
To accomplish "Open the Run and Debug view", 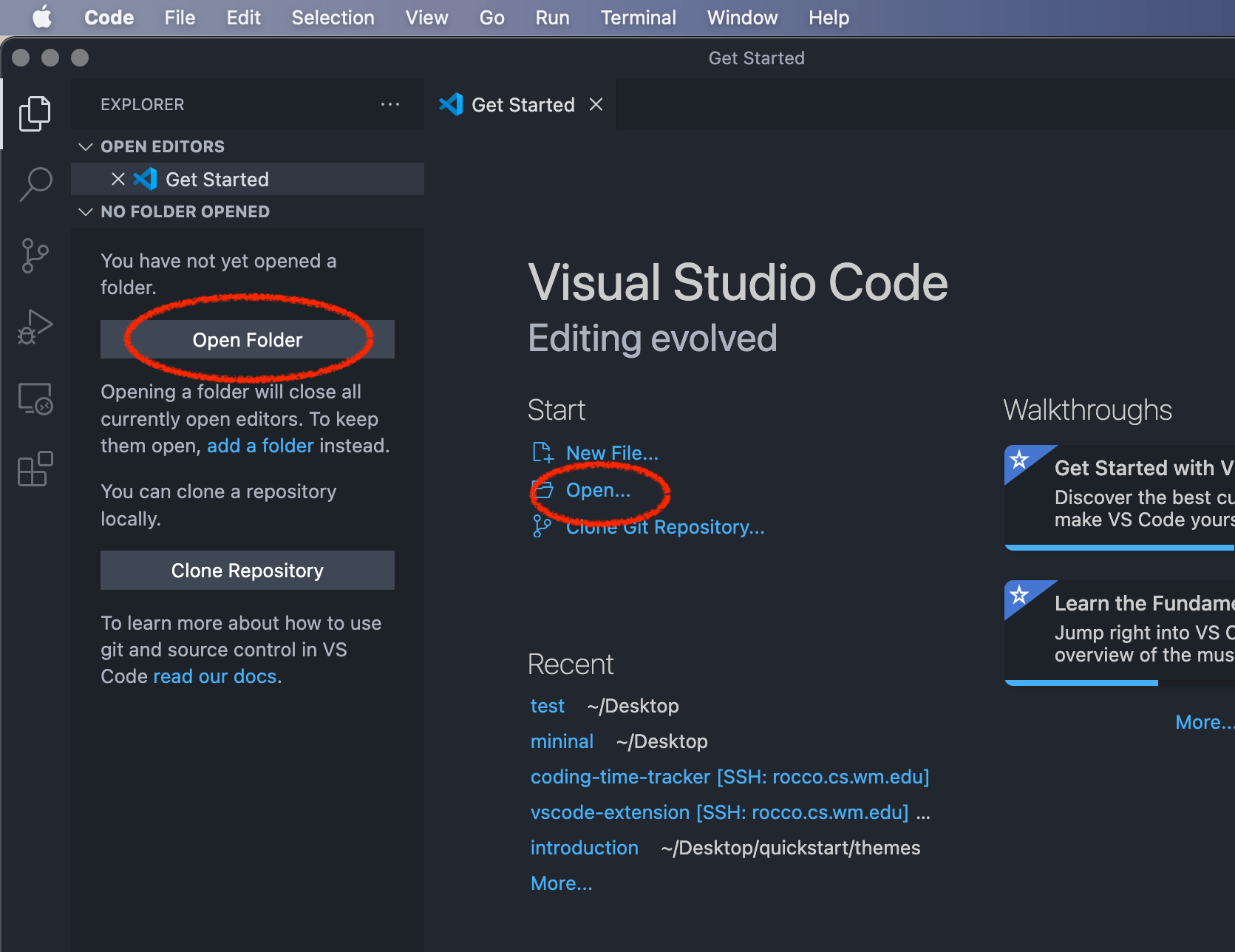I will pyautogui.click(x=35, y=325).
